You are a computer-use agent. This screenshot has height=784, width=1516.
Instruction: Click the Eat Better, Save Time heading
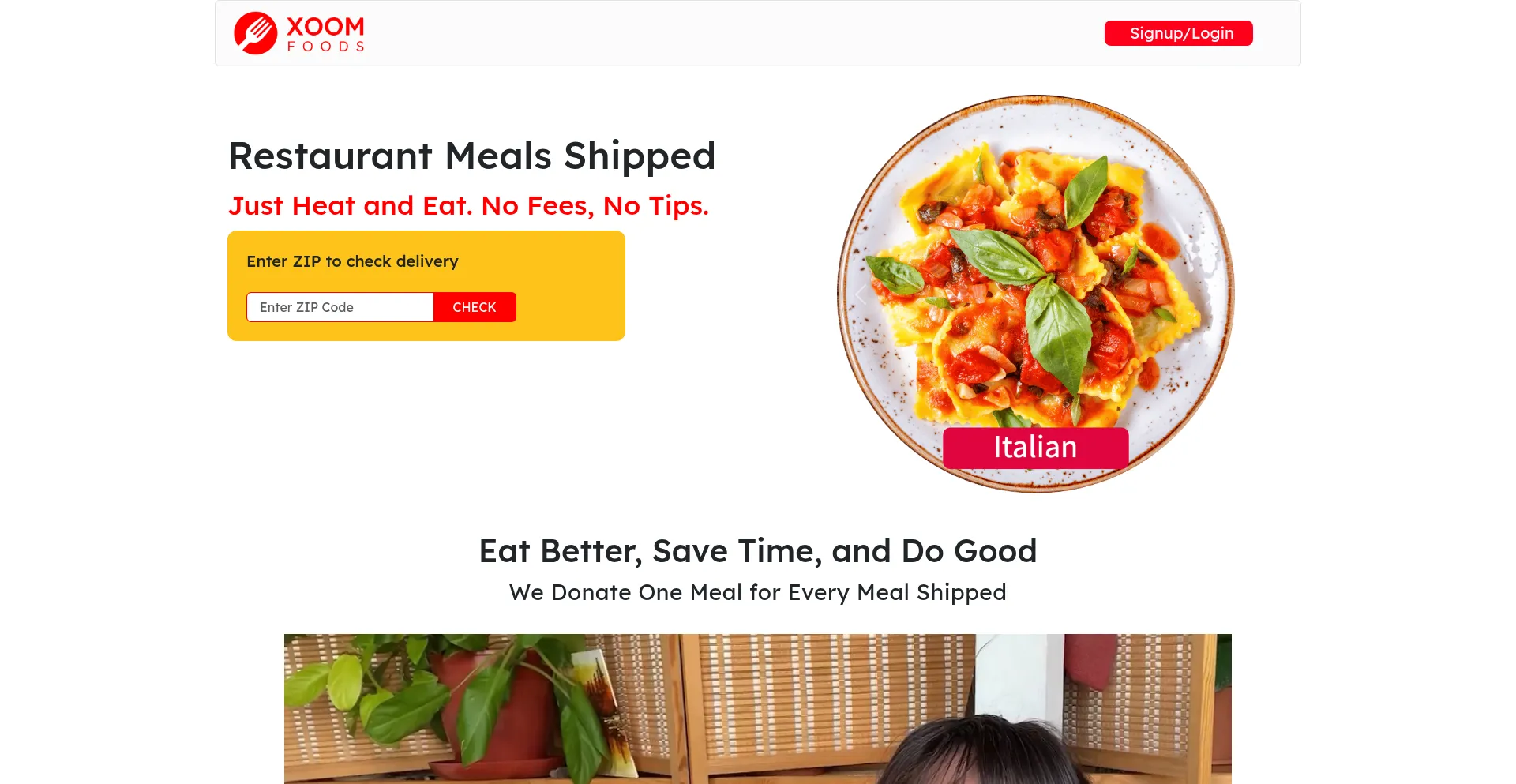click(757, 551)
